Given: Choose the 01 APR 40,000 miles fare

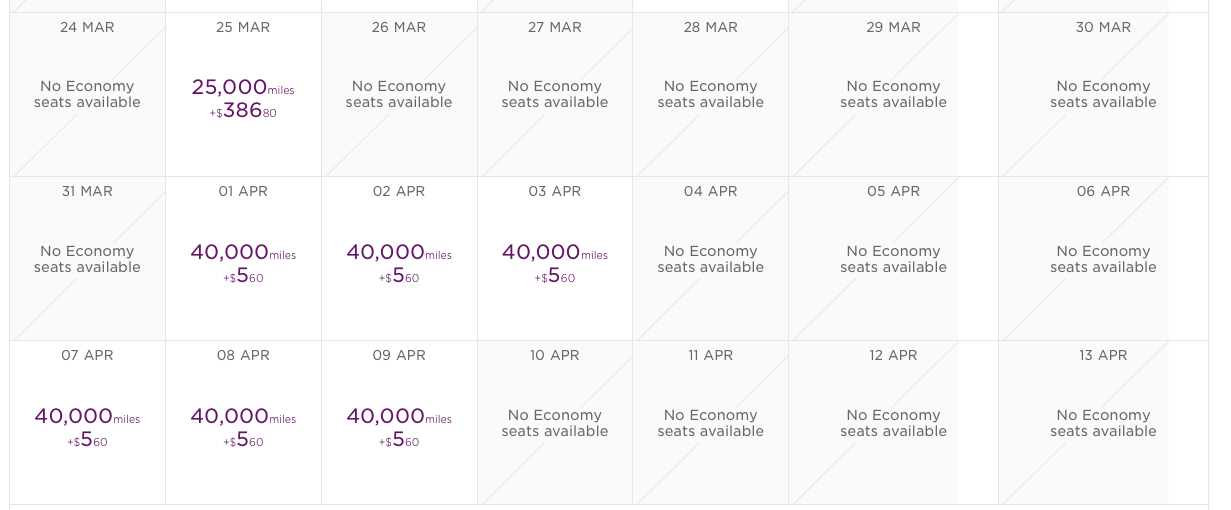Looking at the screenshot, I should [x=243, y=260].
